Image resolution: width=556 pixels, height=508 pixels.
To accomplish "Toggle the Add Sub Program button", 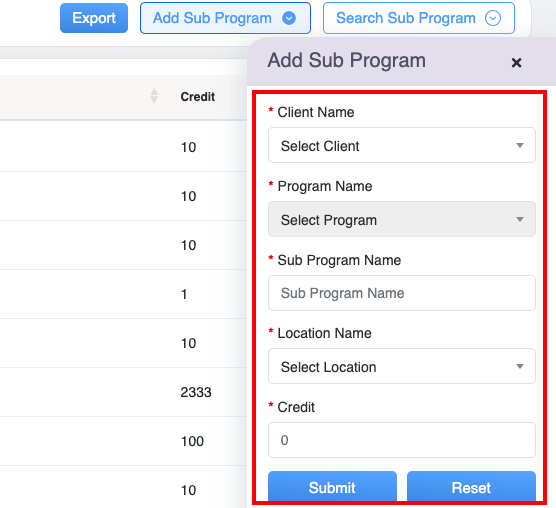I will tap(225, 18).
